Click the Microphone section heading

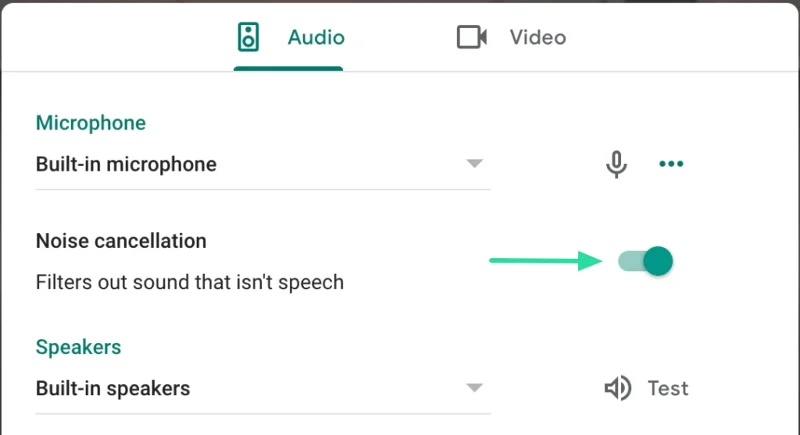point(91,123)
